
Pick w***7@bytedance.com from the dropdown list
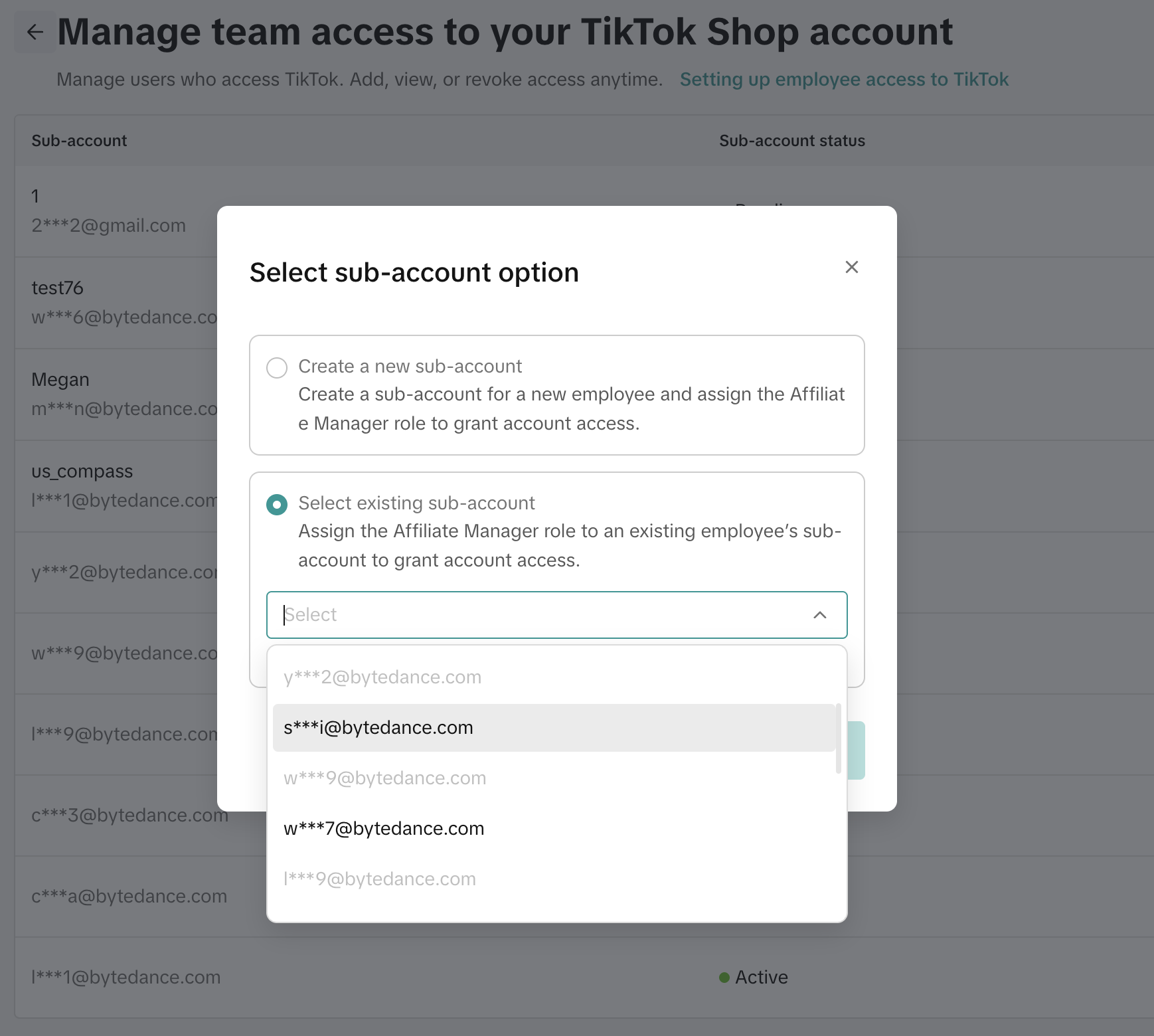[384, 829]
